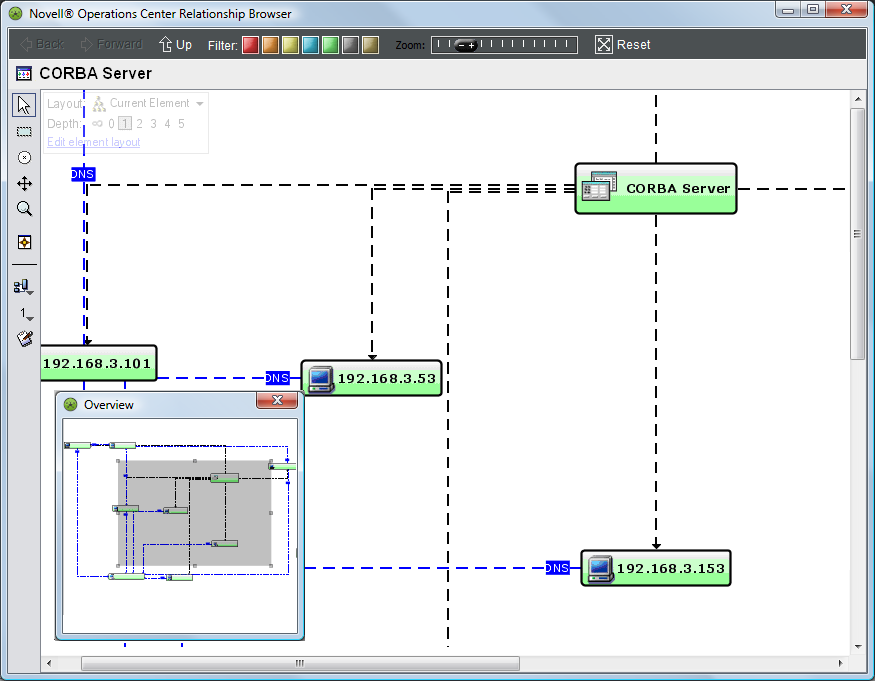Click the DNS label near 192.168.3.53
Screen dimensions: 875x681
click(x=277, y=378)
